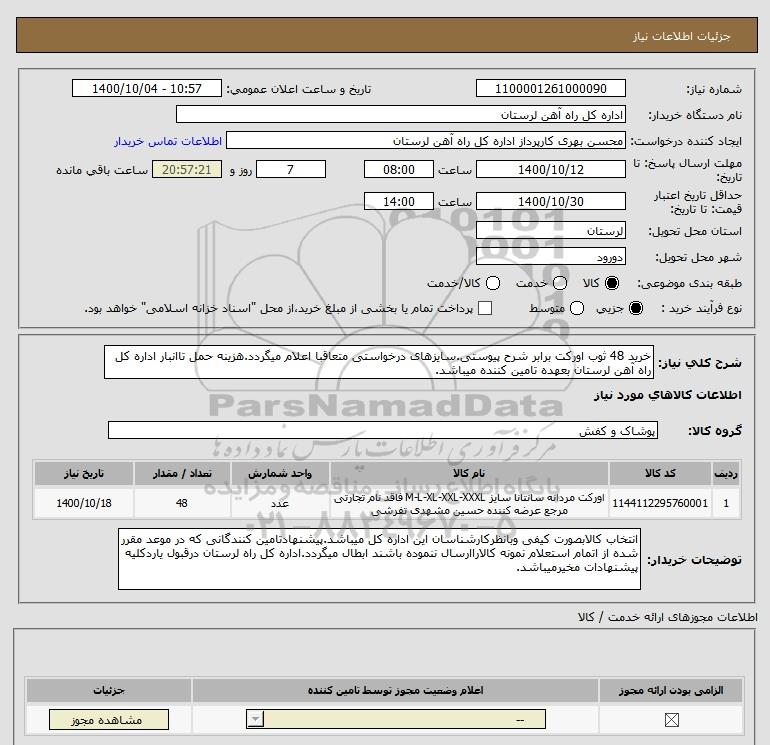Click the شرح کلی نیاز description box
Viewport: 770px width, 745px height.
click(x=379, y=362)
